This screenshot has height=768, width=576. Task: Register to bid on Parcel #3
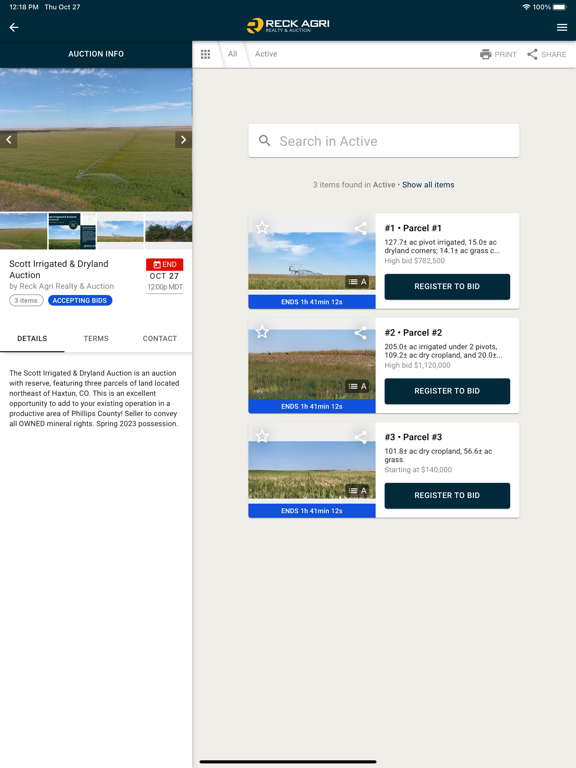[447, 496]
